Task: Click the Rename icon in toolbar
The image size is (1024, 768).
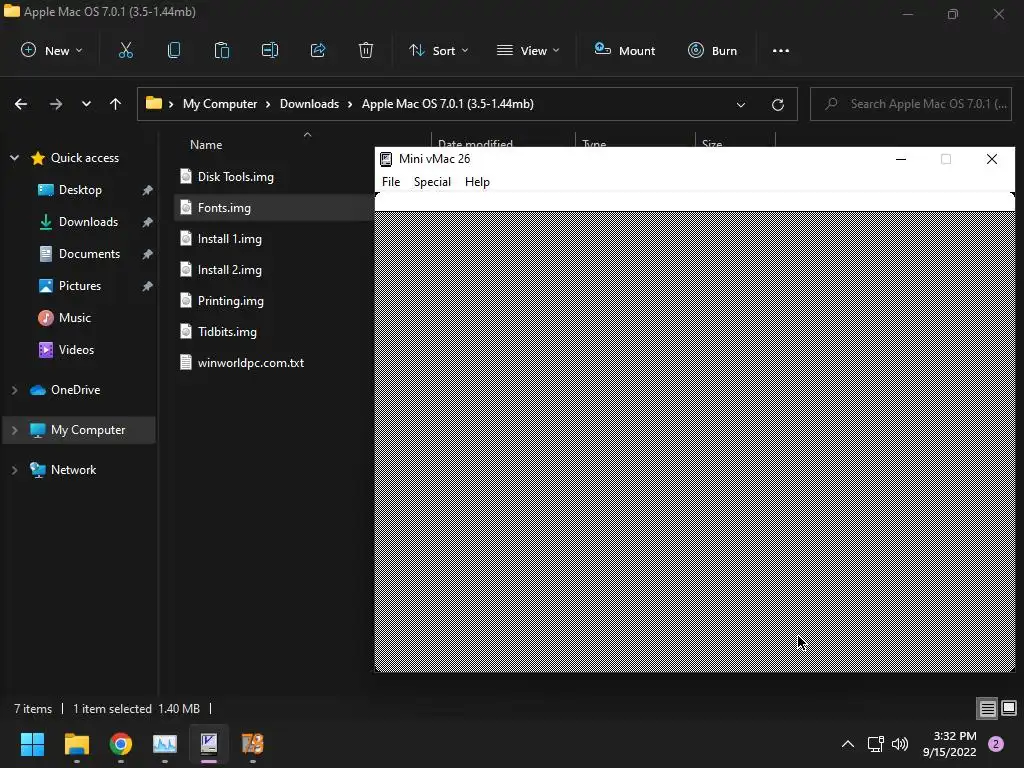Action: click(270, 50)
